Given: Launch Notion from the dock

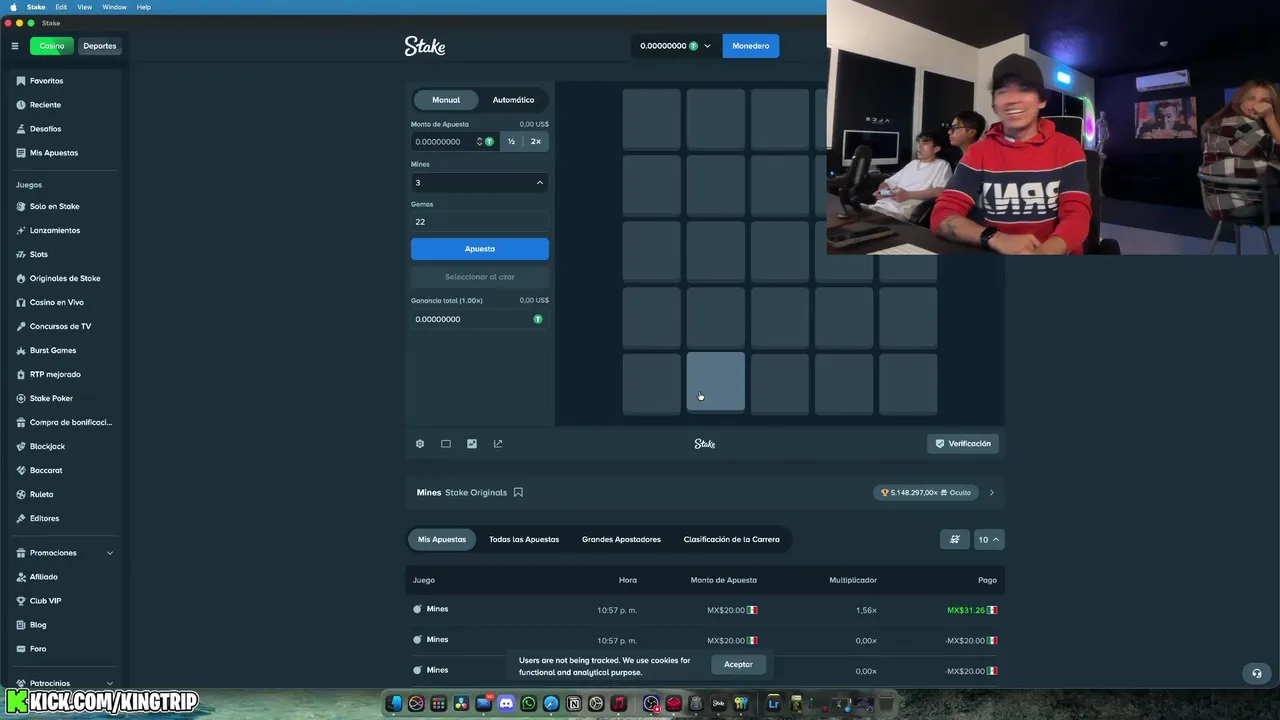Looking at the screenshot, I should (574, 704).
